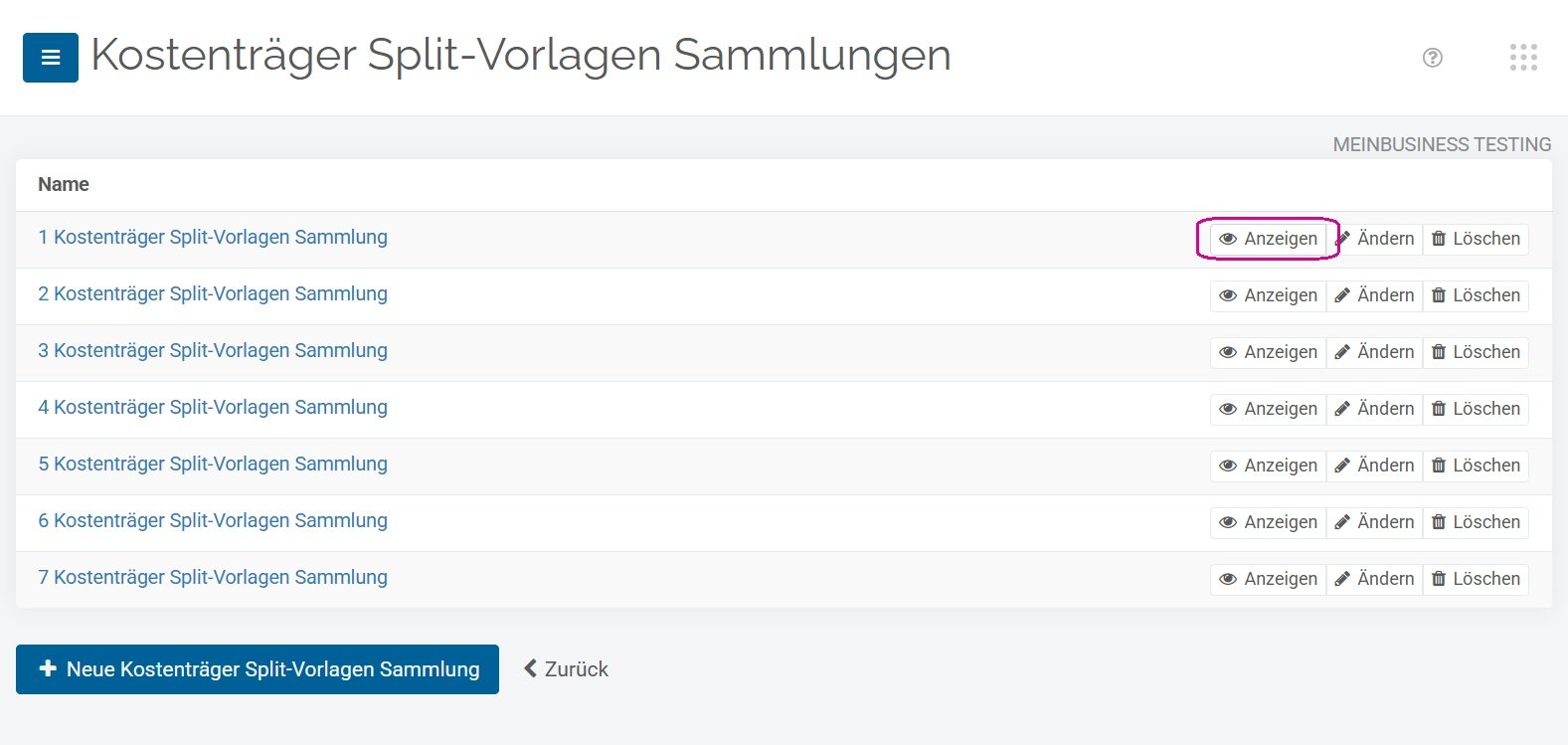The width and height of the screenshot is (1568, 745).
Task: Open the apps grid icon
Action: pos(1522,58)
